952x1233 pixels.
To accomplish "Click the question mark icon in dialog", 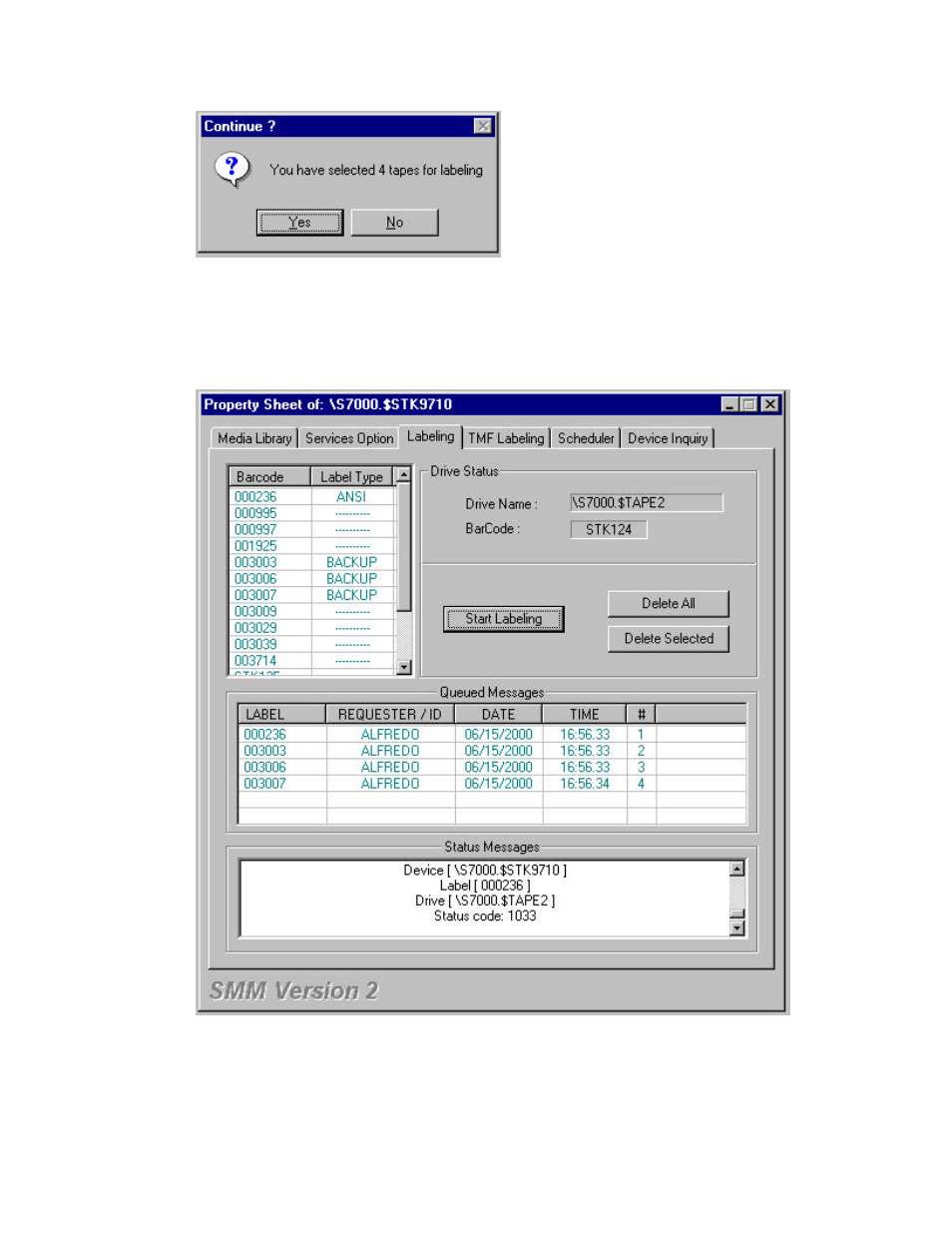I will [x=232, y=168].
